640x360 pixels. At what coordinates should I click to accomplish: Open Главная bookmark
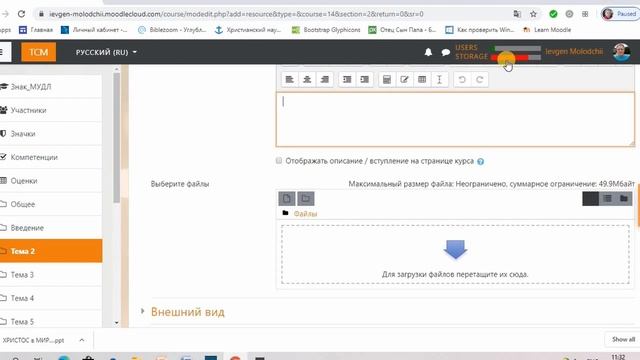pyautogui.click(x=36, y=30)
